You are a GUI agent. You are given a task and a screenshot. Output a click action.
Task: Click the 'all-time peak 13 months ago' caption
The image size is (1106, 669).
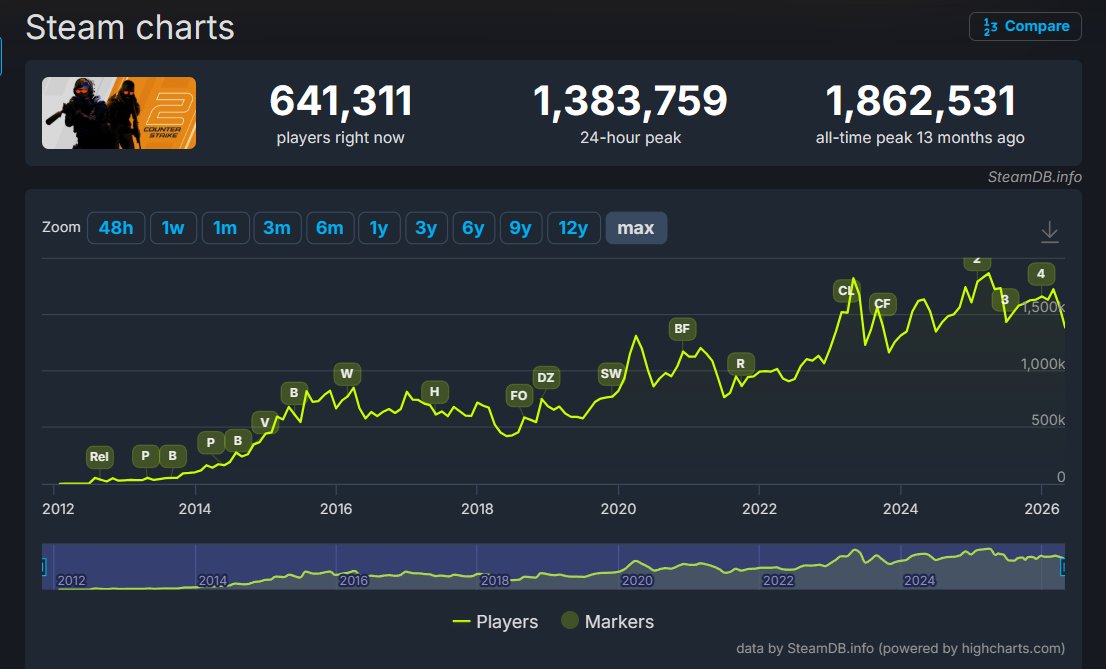(x=920, y=138)
